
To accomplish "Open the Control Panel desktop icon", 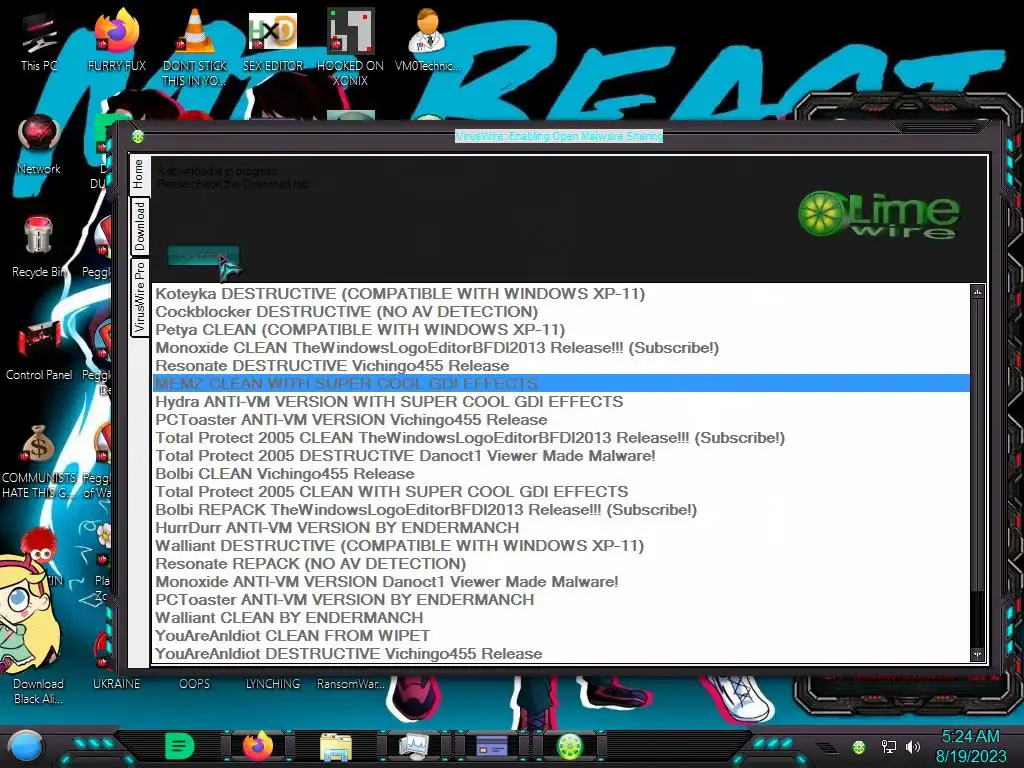I will pyautogui.click(x=39, y=351).
